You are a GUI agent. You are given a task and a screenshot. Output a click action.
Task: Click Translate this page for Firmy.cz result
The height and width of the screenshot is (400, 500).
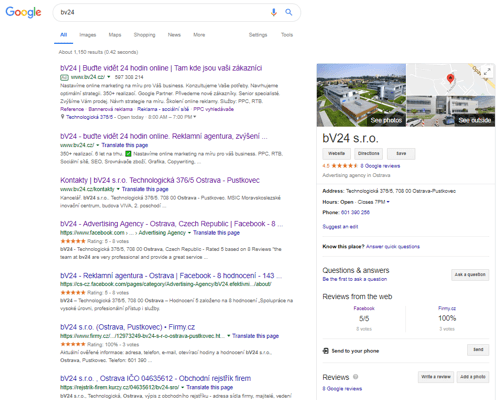click(x=255, y=336)
